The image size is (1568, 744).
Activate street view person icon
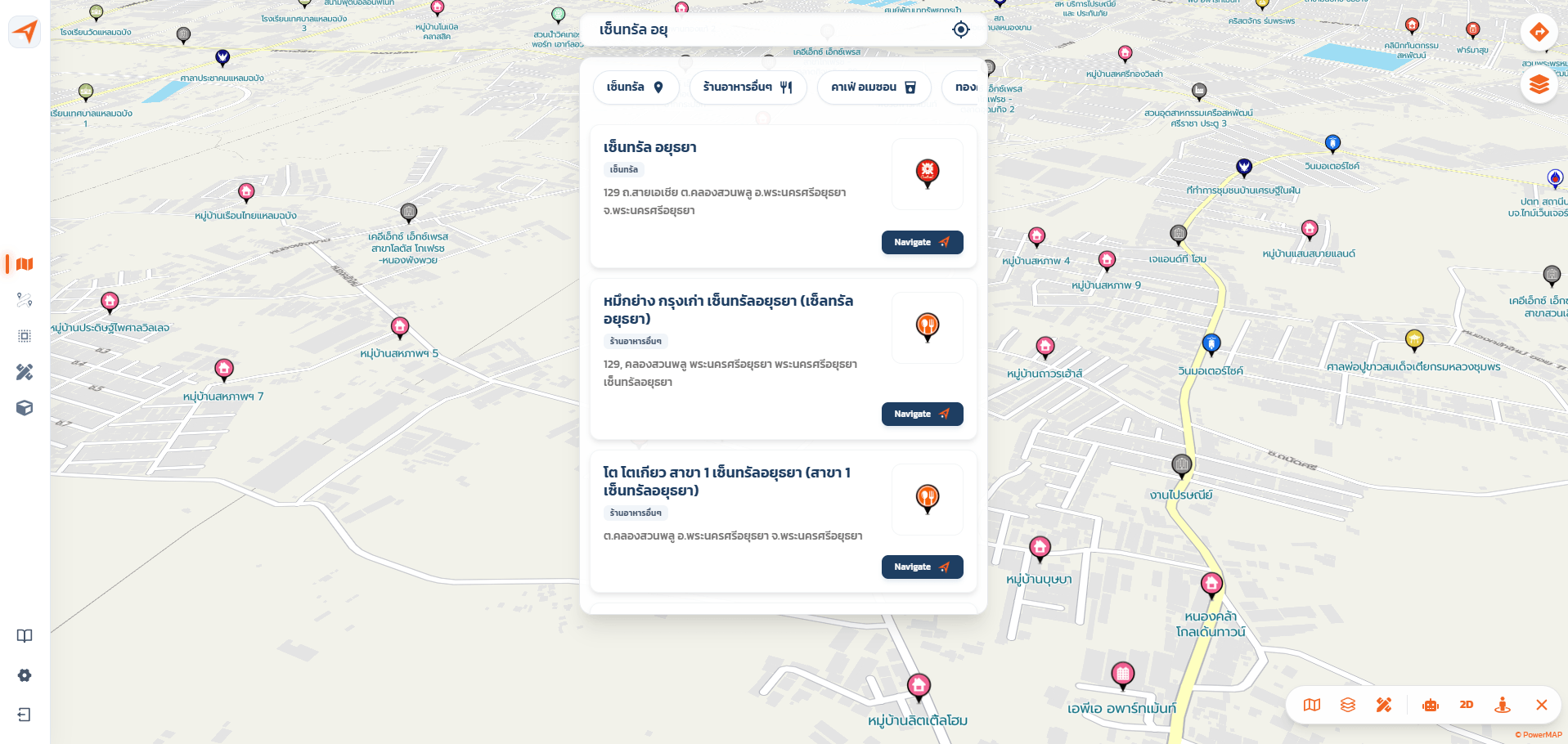click(1503, 705)
